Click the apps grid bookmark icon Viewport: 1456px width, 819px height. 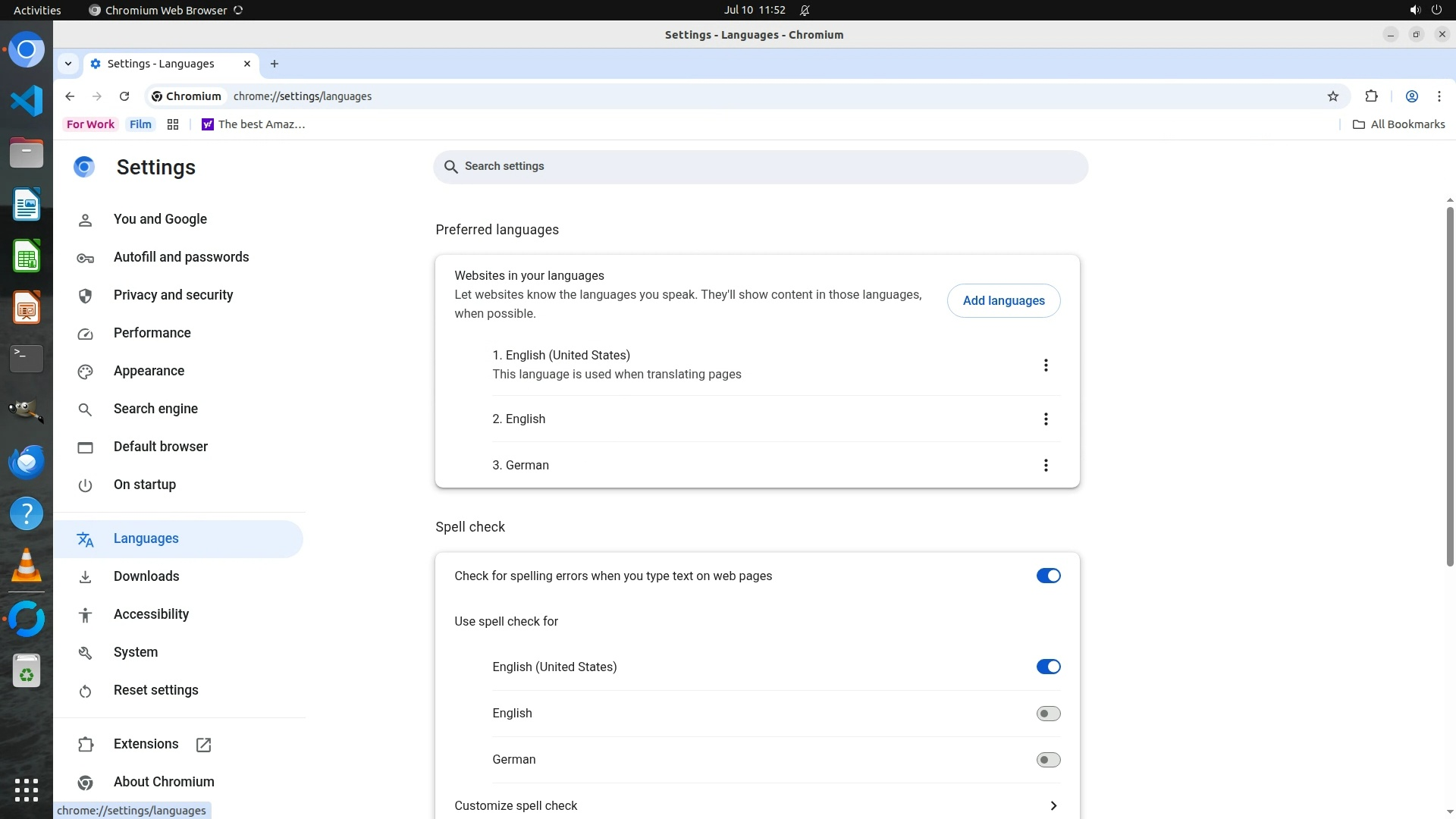click(x=173, y=124)
